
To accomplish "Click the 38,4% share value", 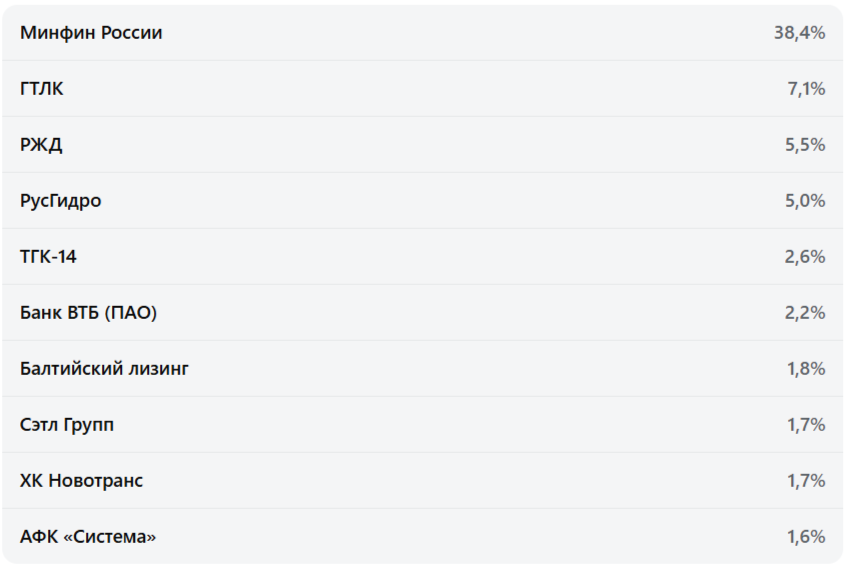I will tap(799, 33).
